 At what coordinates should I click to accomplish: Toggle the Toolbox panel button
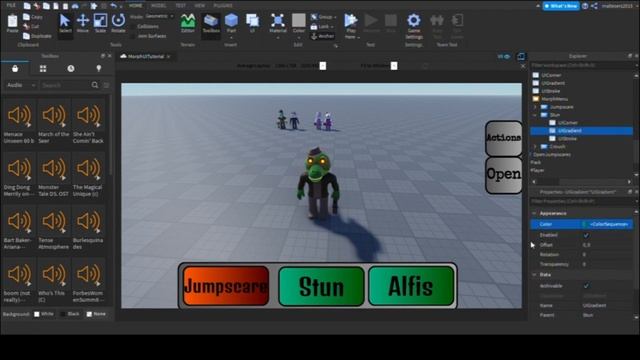pyautogui.click(x=211, y=23)
